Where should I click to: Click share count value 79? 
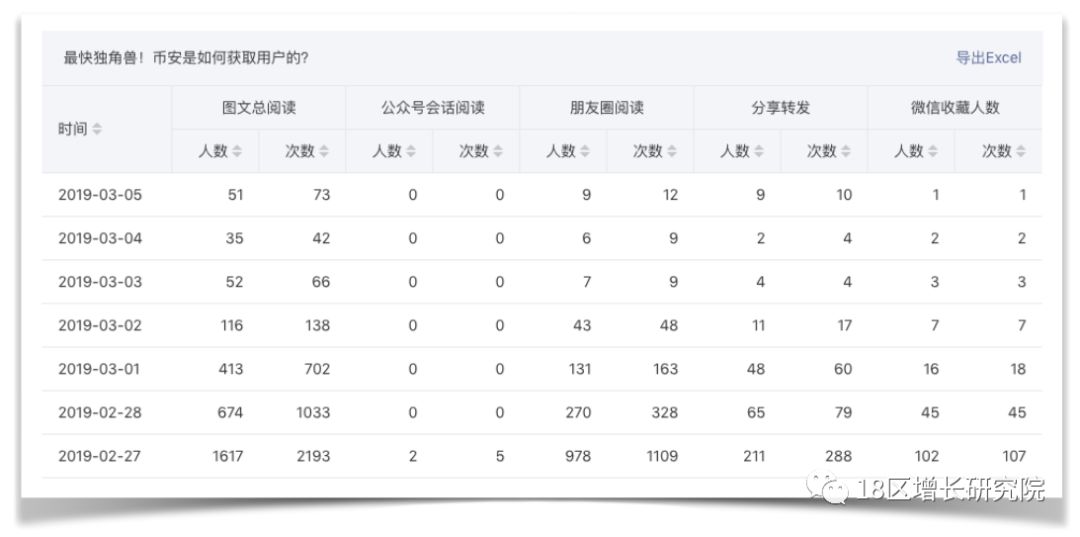(844, 412)
